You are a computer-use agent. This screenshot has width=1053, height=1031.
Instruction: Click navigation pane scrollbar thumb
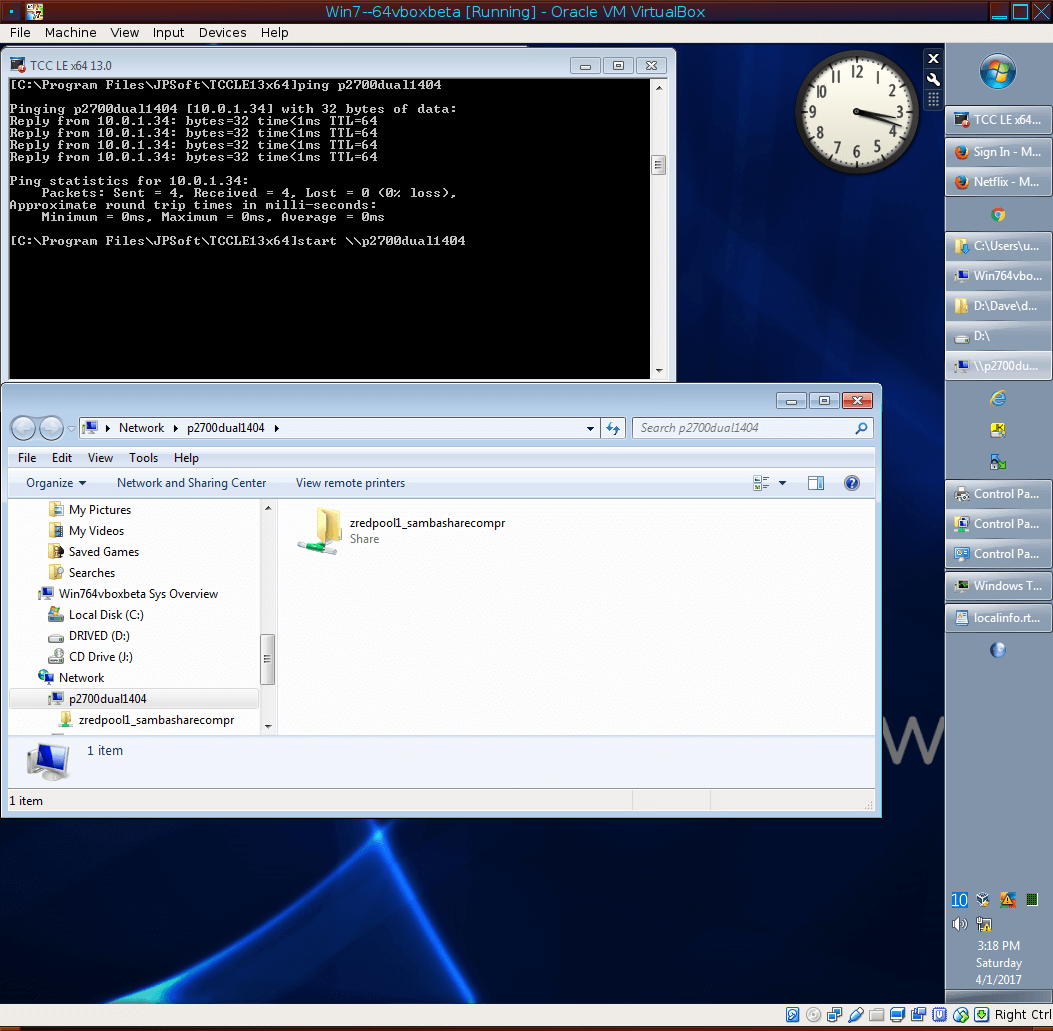coord(267,659)
